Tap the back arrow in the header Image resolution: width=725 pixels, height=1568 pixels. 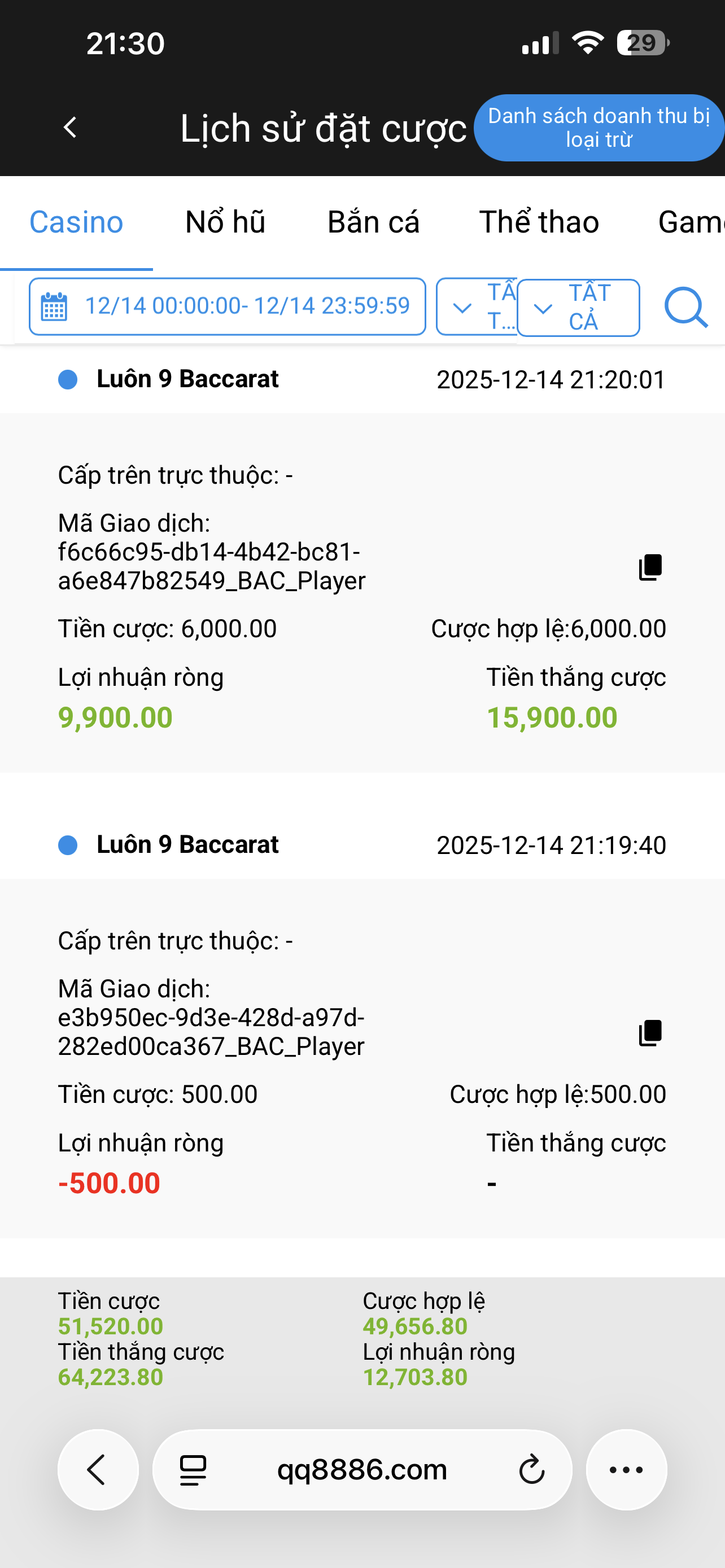70,128
